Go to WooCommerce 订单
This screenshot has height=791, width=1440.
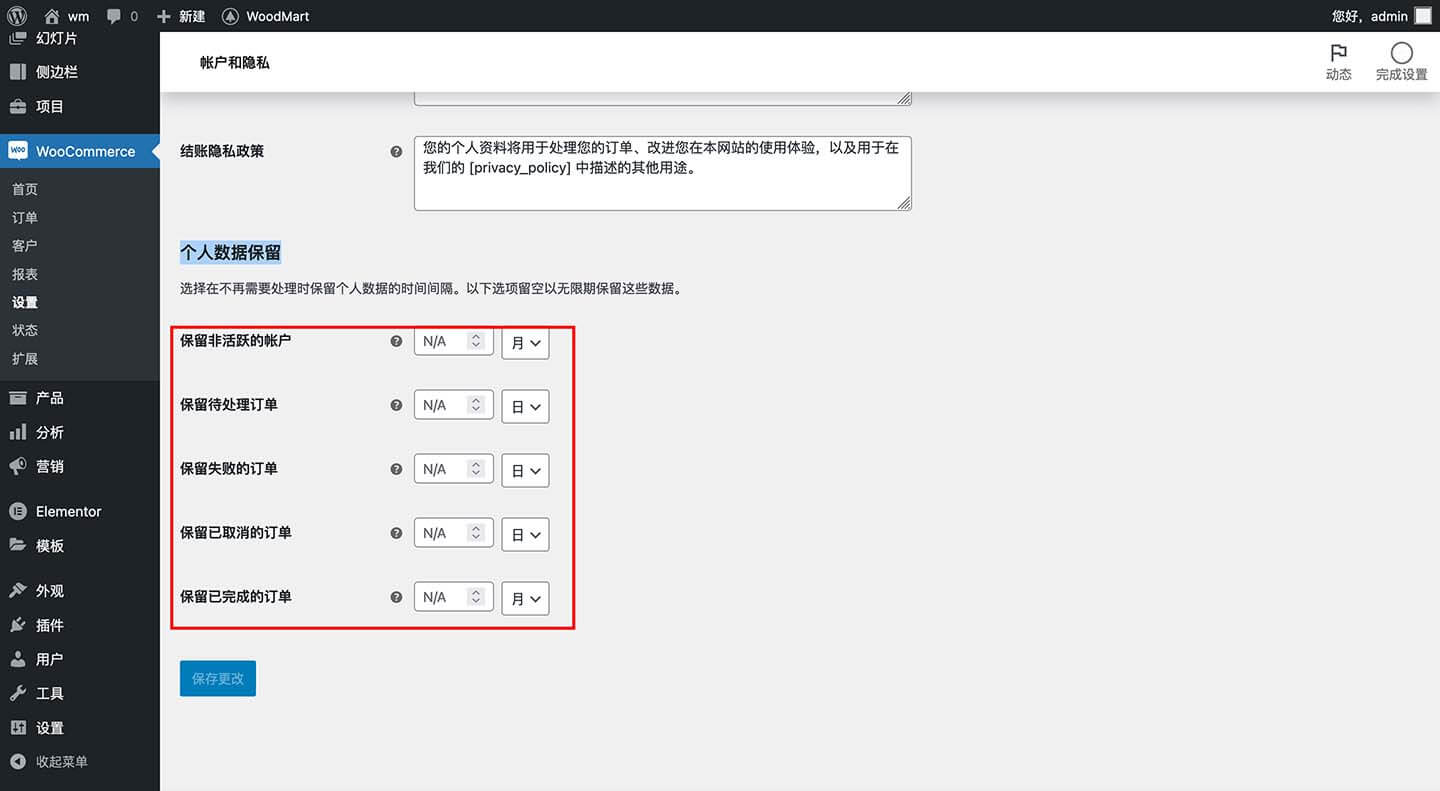25,217
